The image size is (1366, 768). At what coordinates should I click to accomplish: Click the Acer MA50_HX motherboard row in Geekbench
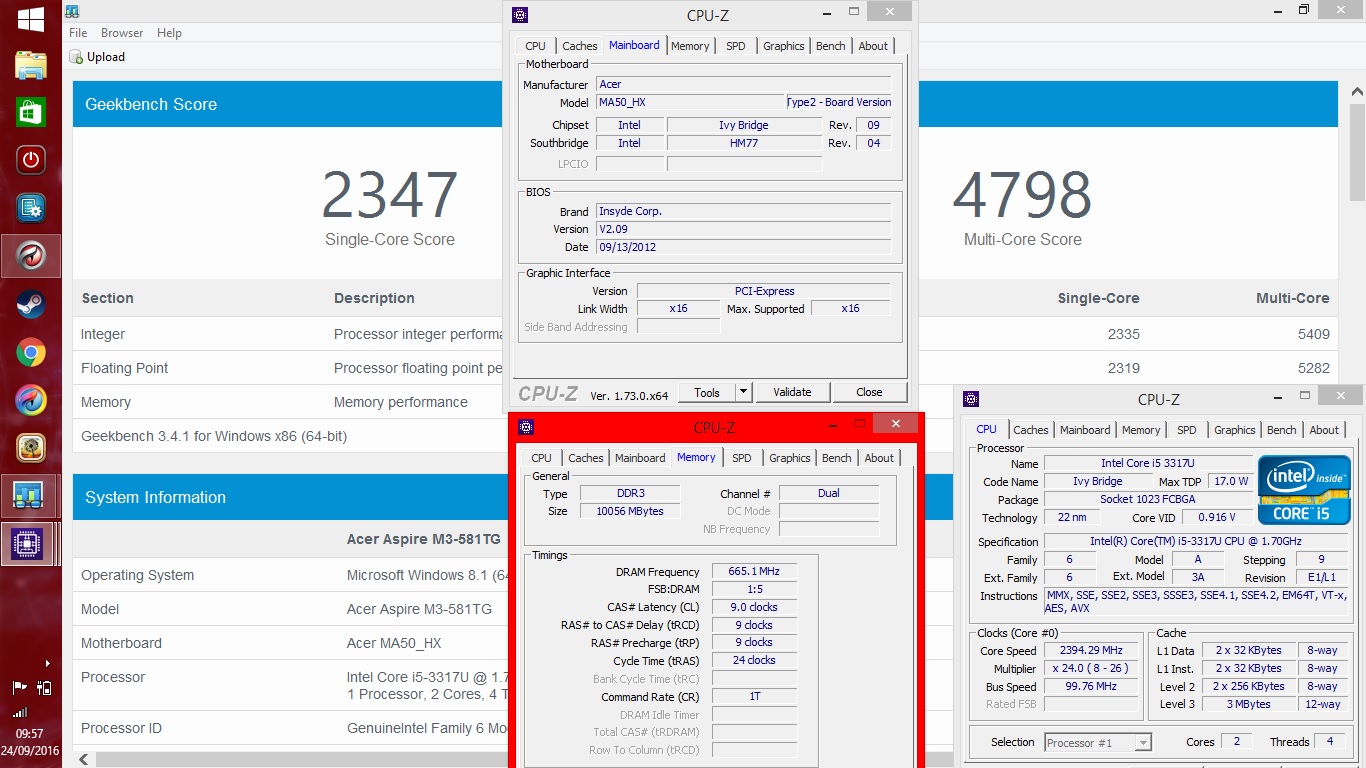[x=705, y=643]
